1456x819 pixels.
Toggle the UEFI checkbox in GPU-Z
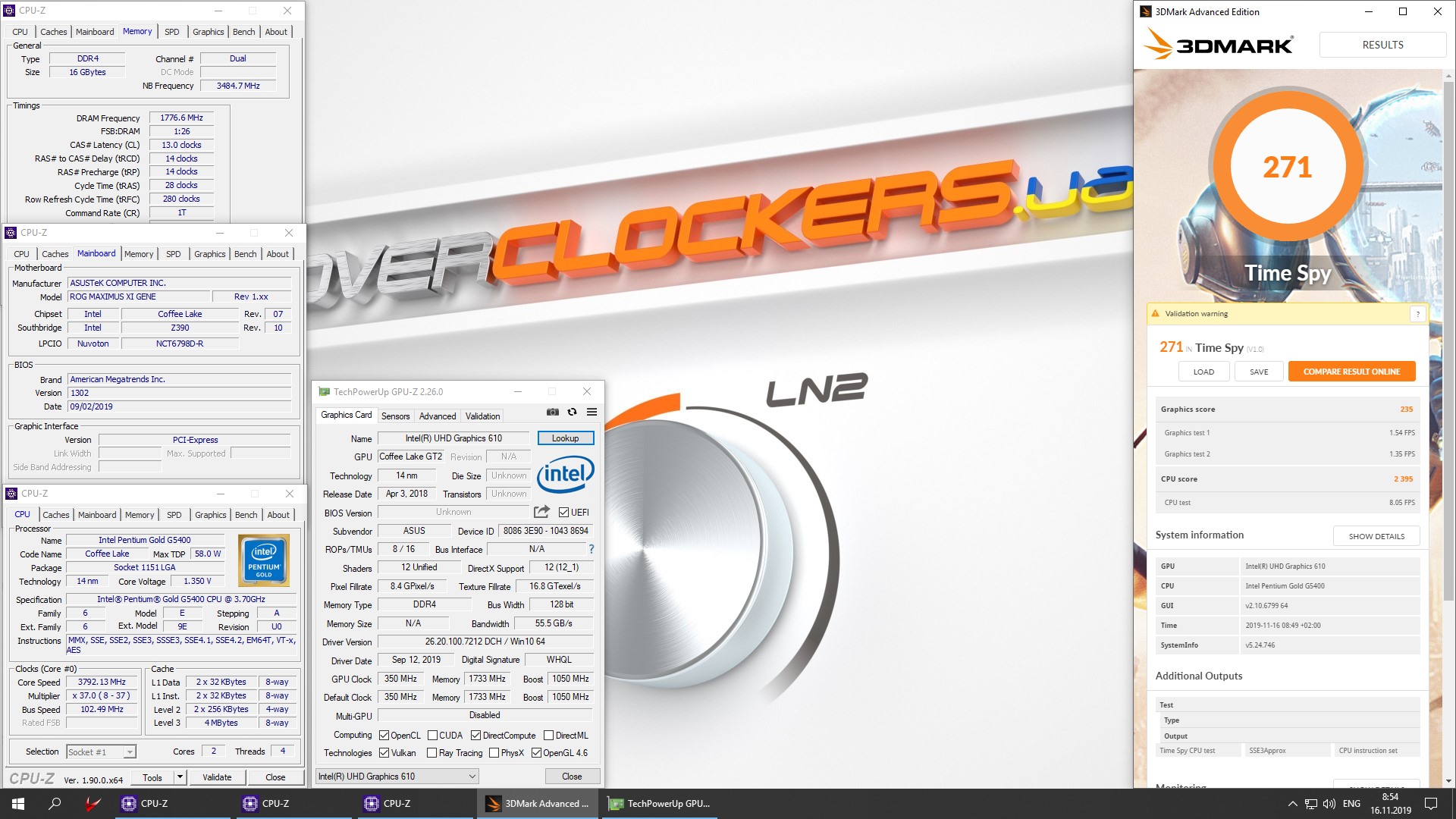pyautogui.click(x=564, y=513)
